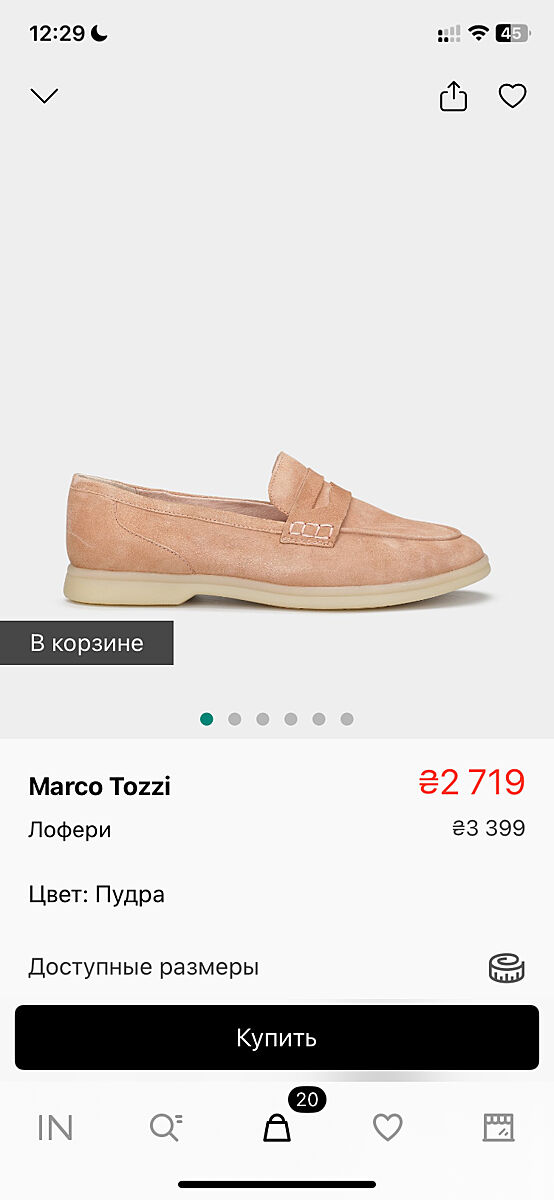Expand Доступные размеры section
This screenshot has height=1200, width=554.
(277, 967)
